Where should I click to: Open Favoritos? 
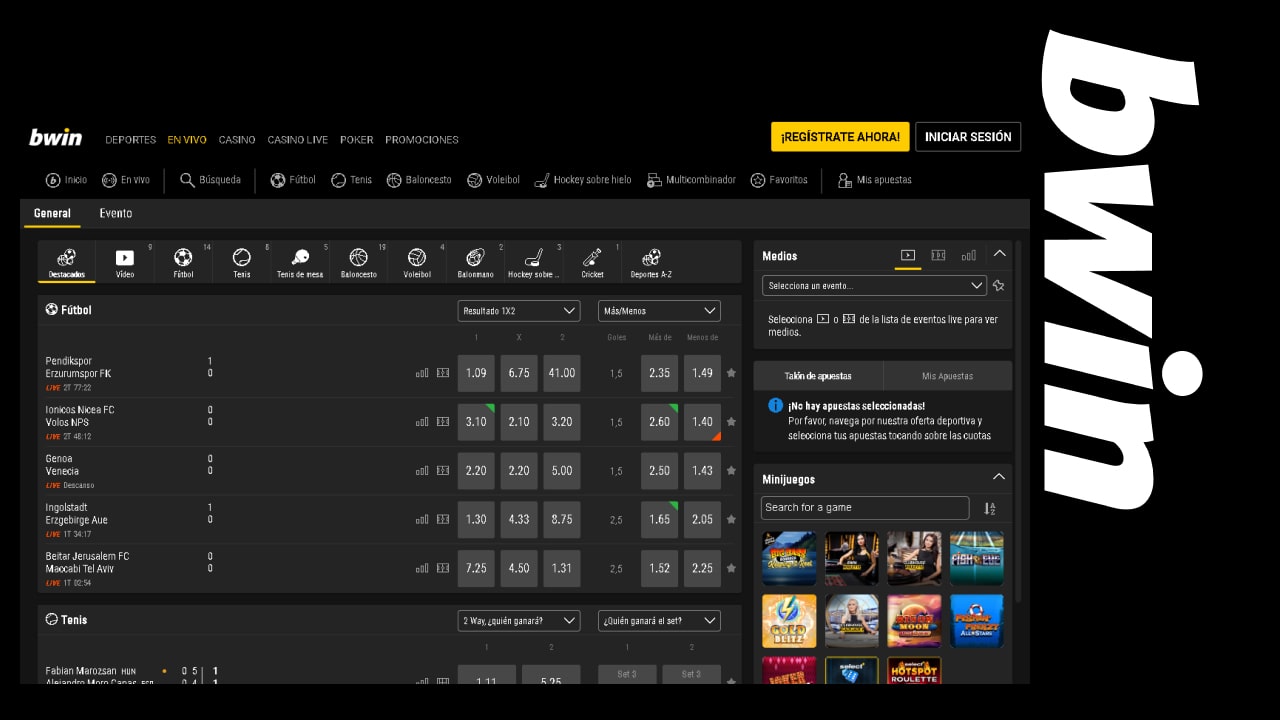pyautogui.click(x=778, y=180)
